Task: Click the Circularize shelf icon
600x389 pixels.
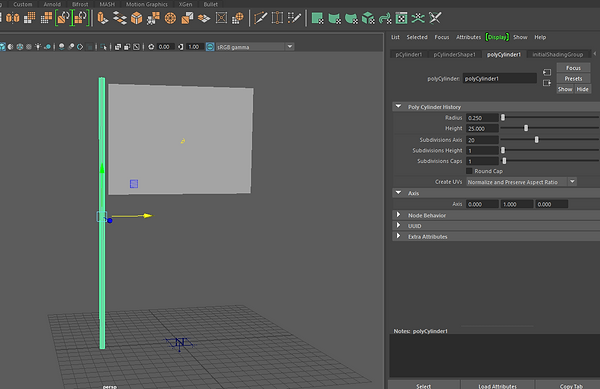Action: 170,18
